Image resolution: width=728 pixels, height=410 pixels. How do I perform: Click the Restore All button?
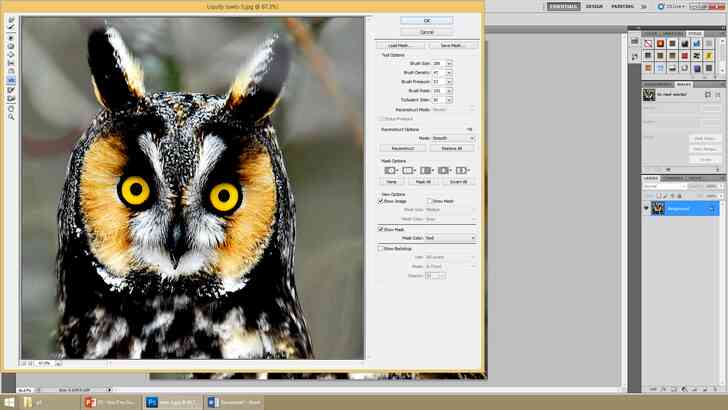(452, 149)
